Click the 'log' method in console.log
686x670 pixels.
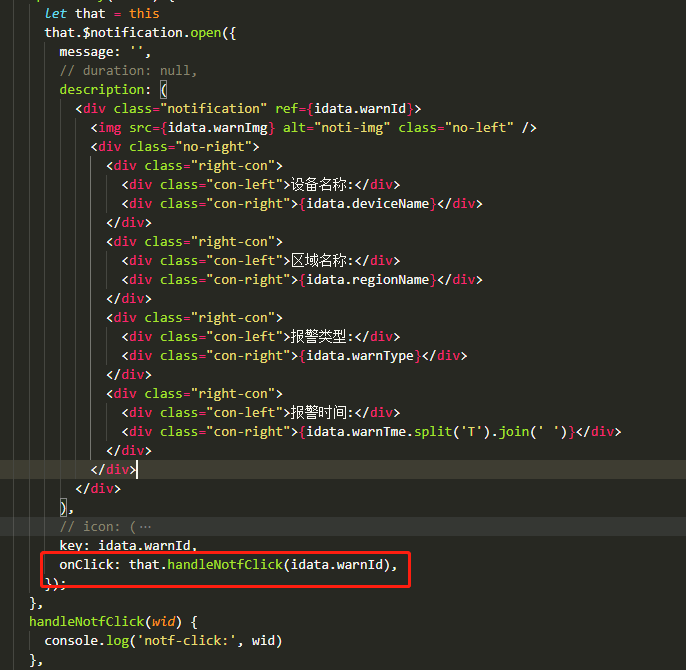(x=117, y=642)
